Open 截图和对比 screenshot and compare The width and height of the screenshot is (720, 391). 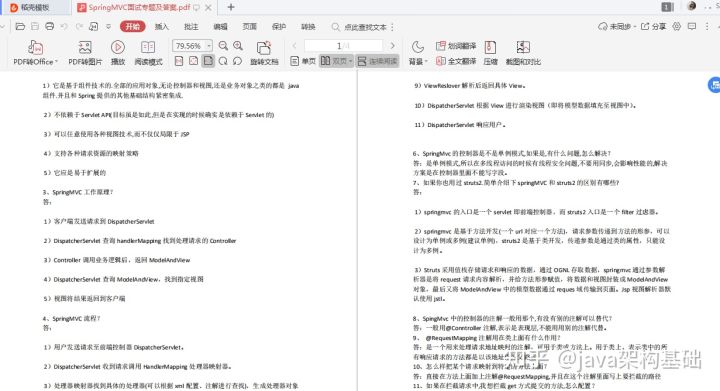point(523,52)
